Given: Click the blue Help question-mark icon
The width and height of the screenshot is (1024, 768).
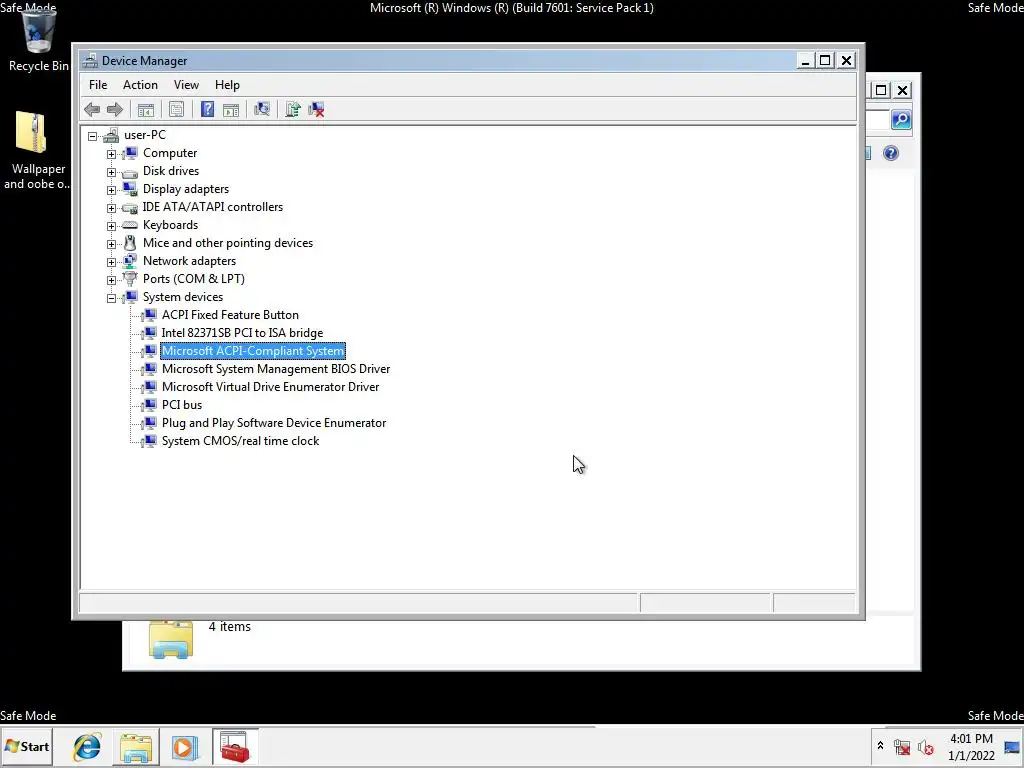Looking at the screenshot, I should tap(207, 109).
